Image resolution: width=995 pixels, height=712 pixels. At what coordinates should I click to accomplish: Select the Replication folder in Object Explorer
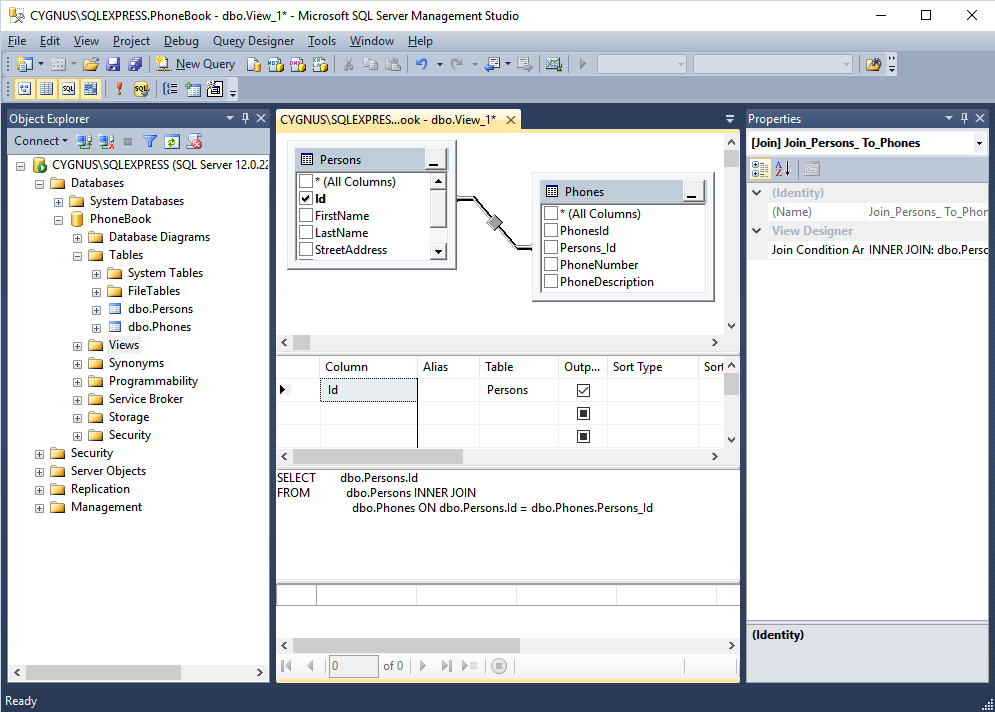(100, 489)
